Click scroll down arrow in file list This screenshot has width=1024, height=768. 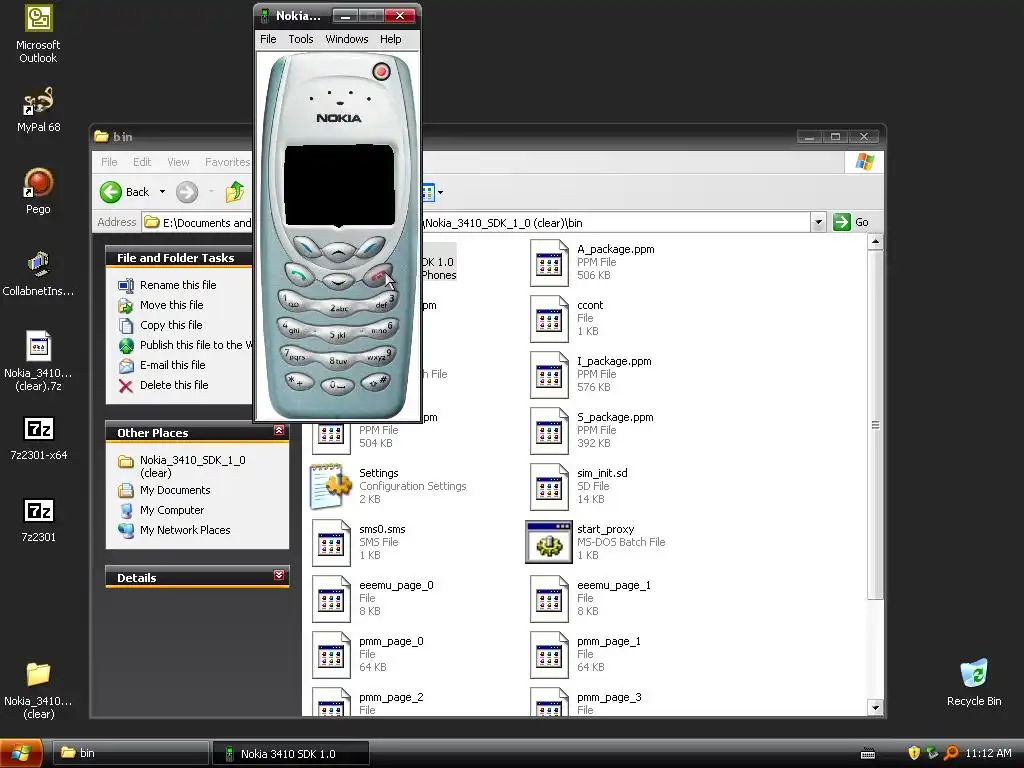click(x=875, y=707)
